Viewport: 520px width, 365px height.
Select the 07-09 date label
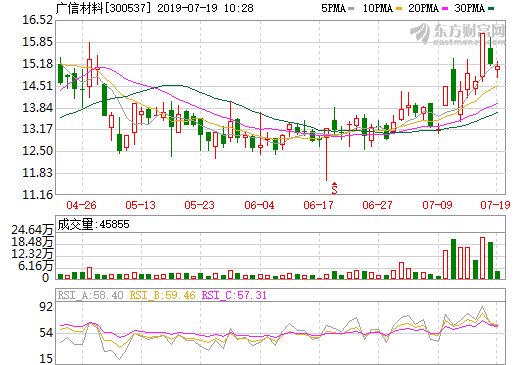(x=437, y=205)
